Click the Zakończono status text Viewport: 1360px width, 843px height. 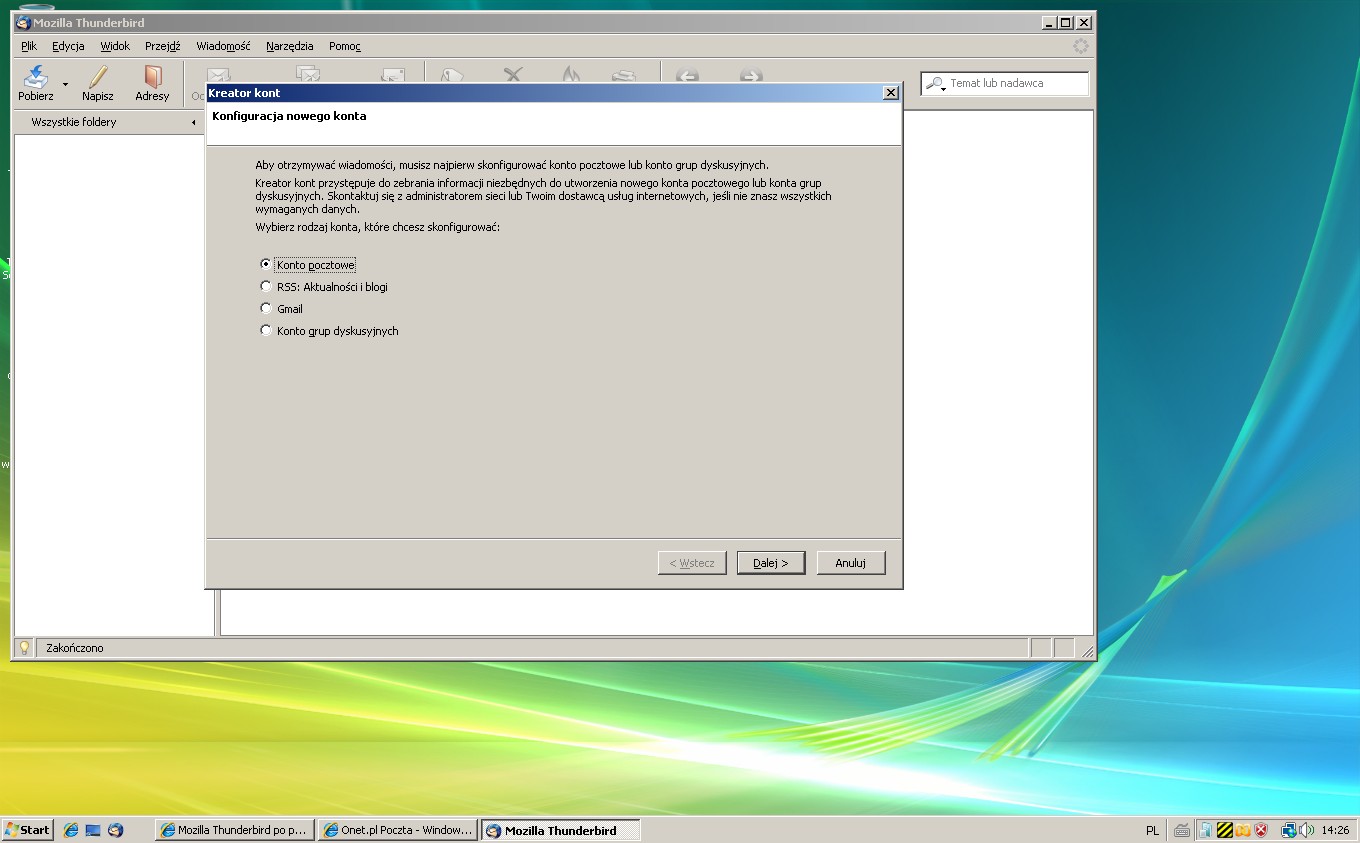coord(75,648)
